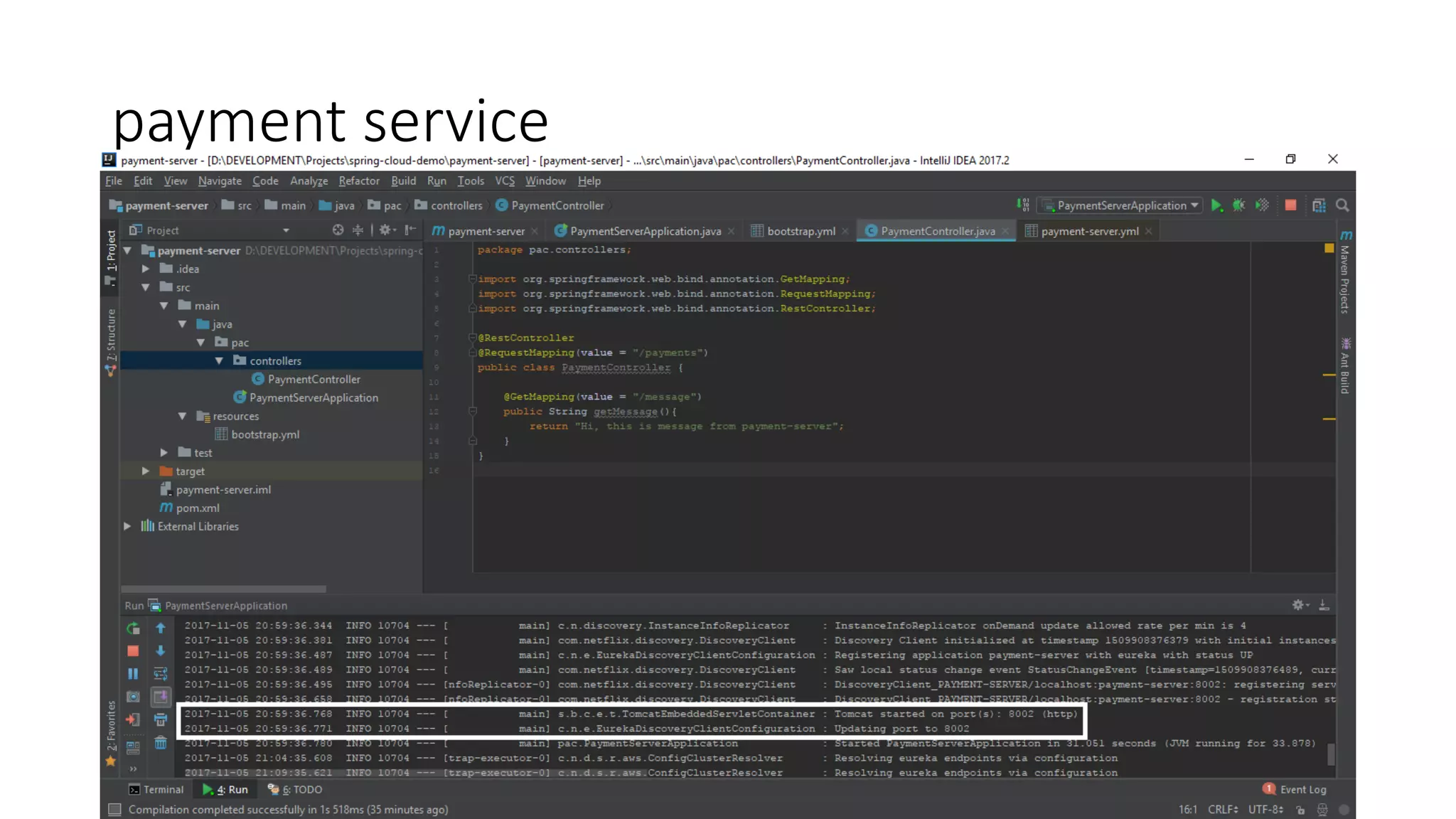Image resolution: width=1456 pixels, height=819 pixels.
Task: Click Search Everywhere magnifier icon
Action: 1342,205
